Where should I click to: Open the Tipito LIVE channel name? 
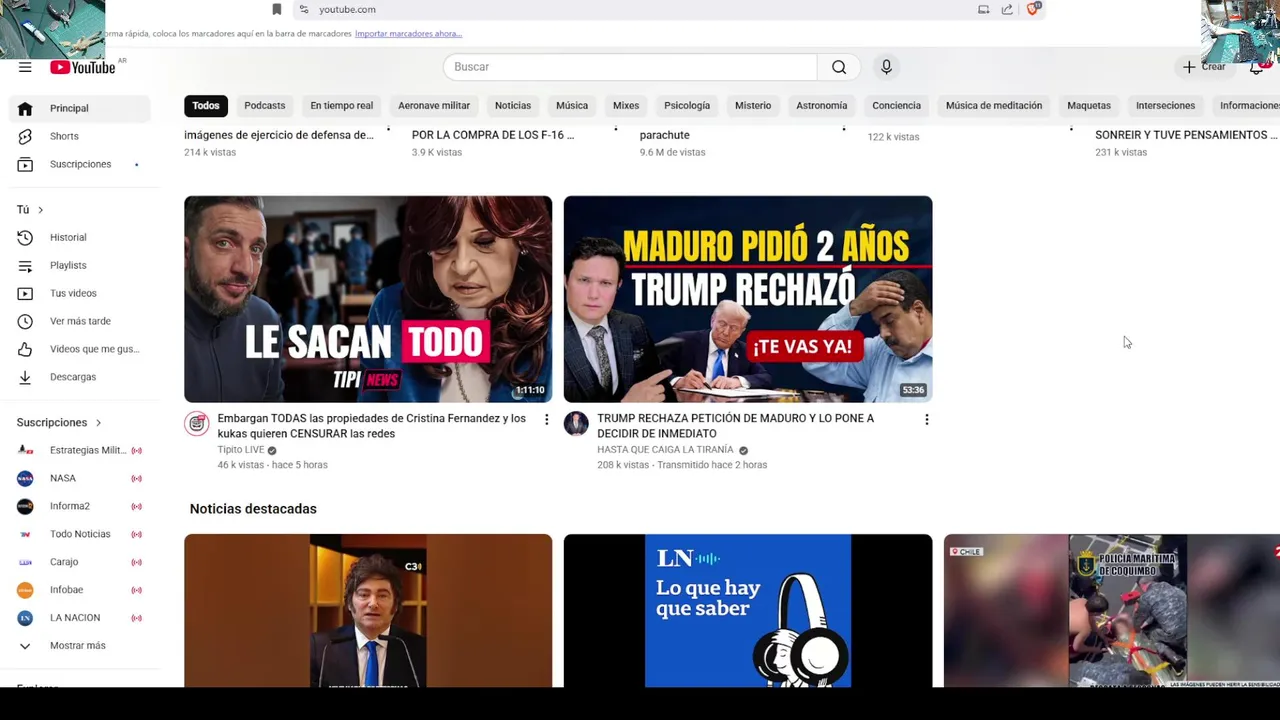tap(241, 450)
